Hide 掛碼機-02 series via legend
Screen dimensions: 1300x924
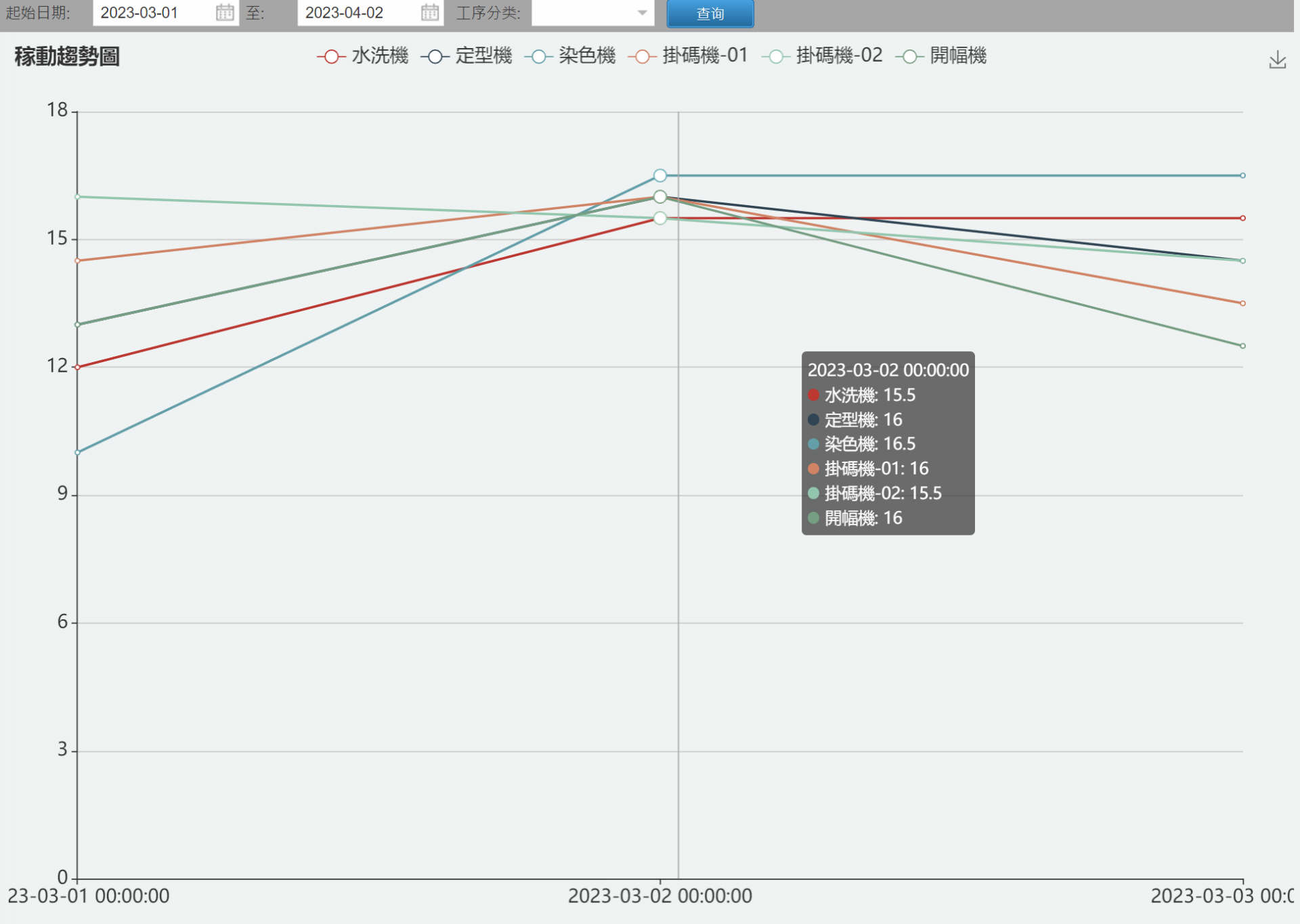(x=822, y=56)
